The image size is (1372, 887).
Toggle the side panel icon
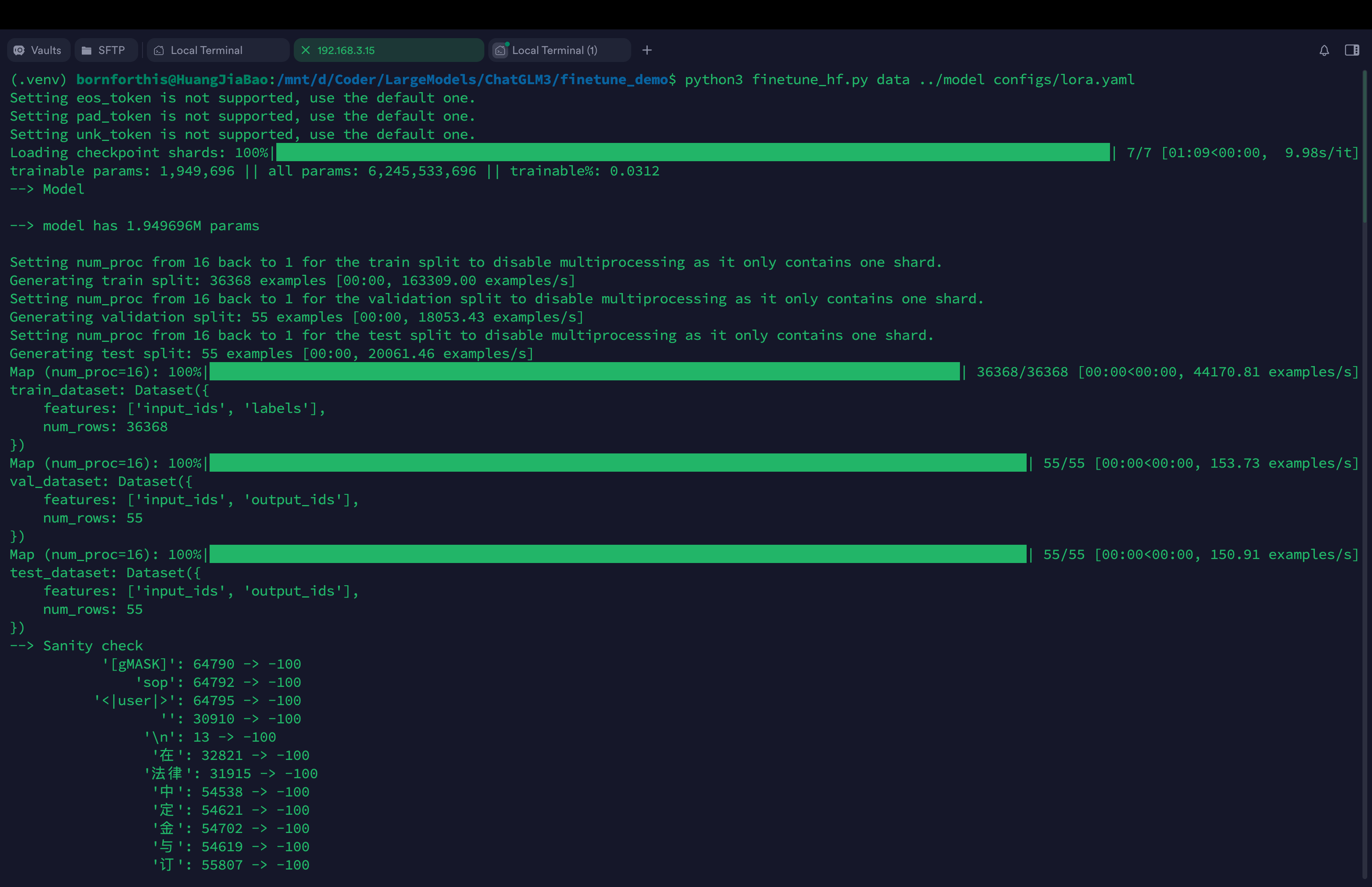click(x=1352, y=50)
